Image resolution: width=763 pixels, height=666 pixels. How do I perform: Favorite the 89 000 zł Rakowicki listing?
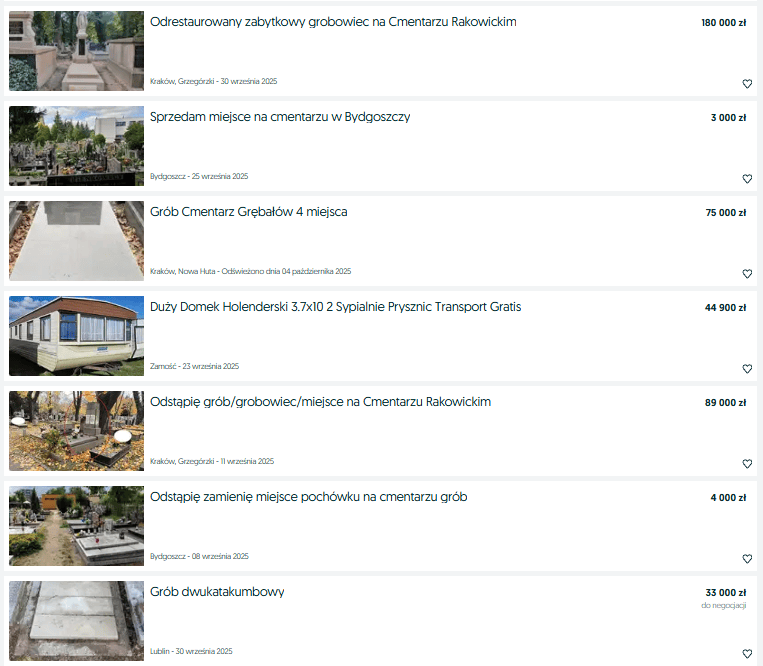747,464
